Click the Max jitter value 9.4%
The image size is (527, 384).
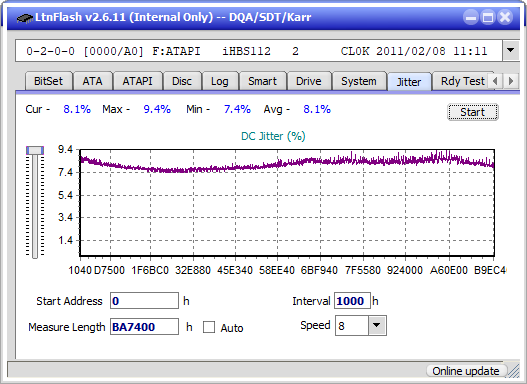pyautogui.click(x=157, y=109)
